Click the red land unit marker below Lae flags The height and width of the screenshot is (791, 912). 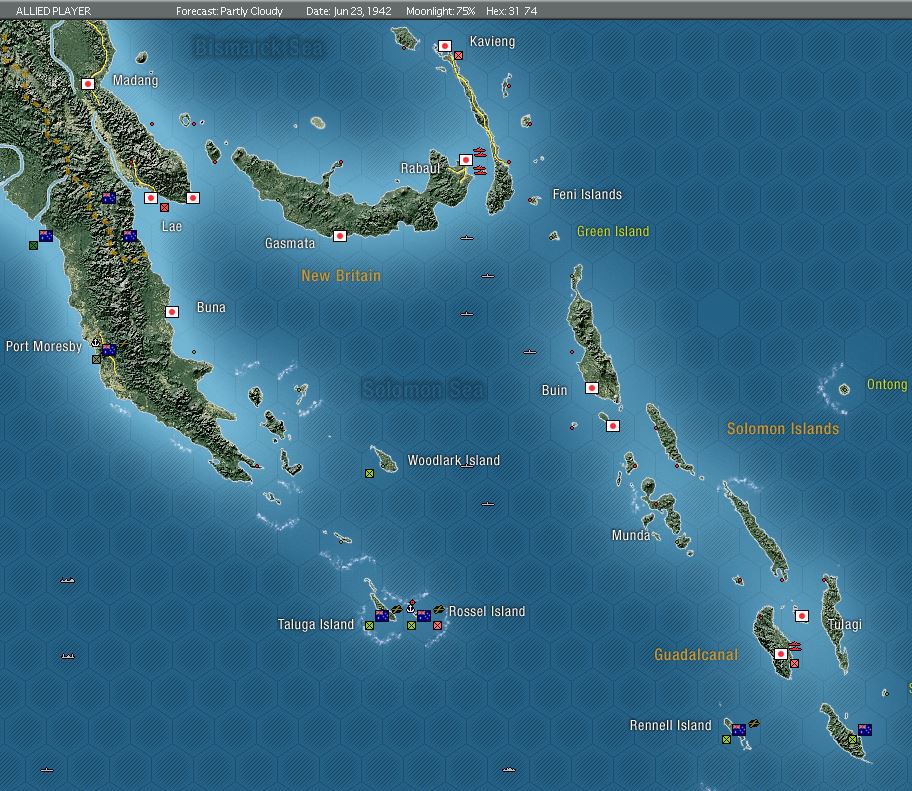click(x=165, y=208)
